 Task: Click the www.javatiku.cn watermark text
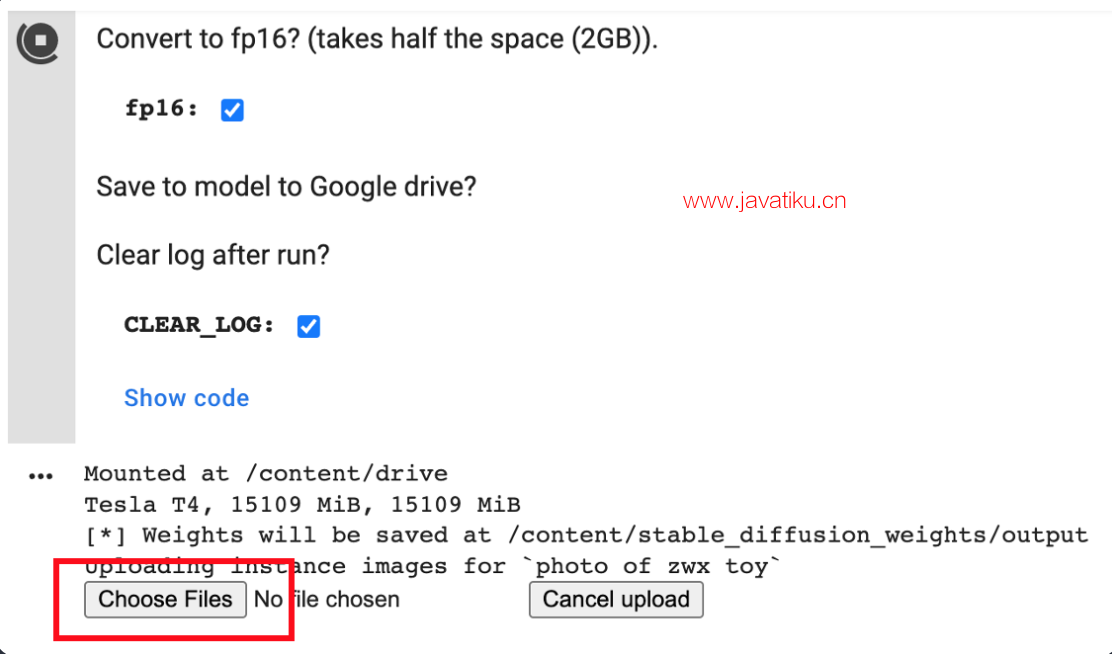pos(764,201)
